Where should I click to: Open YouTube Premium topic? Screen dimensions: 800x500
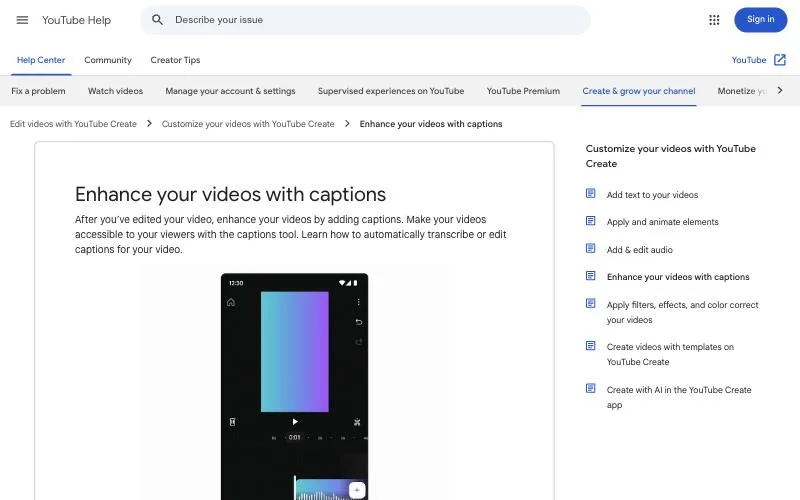[x=523, y=91]
